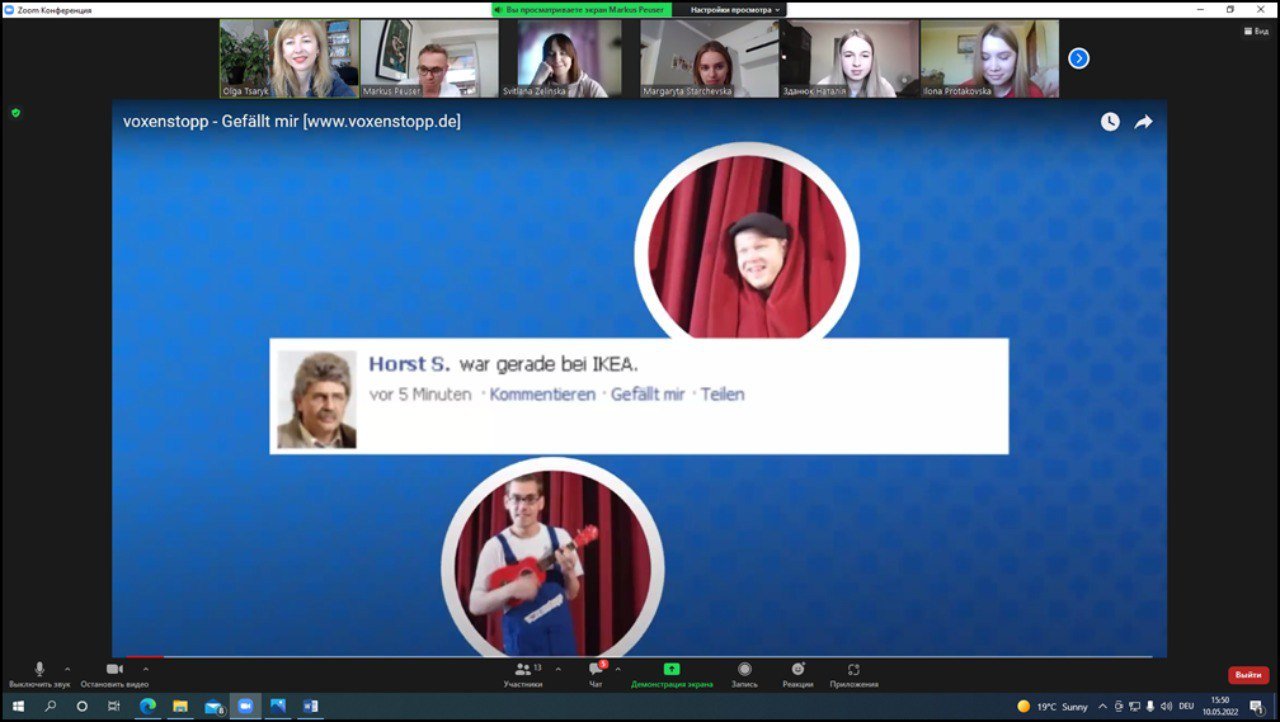Screen dimensions: 1280x722
Task: Click the green encryption shield icon
Action: coord(16,113)
